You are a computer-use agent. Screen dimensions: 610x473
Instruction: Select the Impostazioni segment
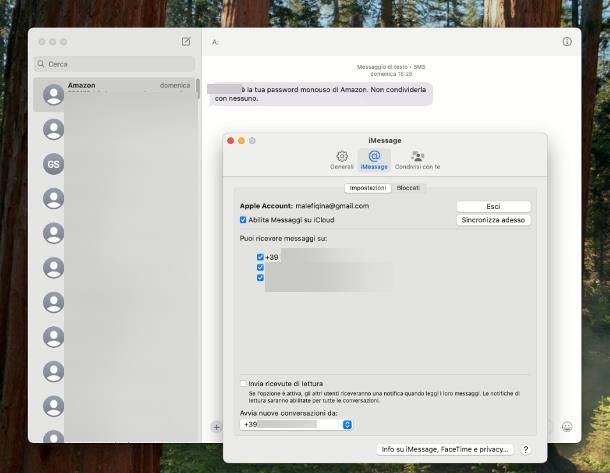(x=368, y=188)
